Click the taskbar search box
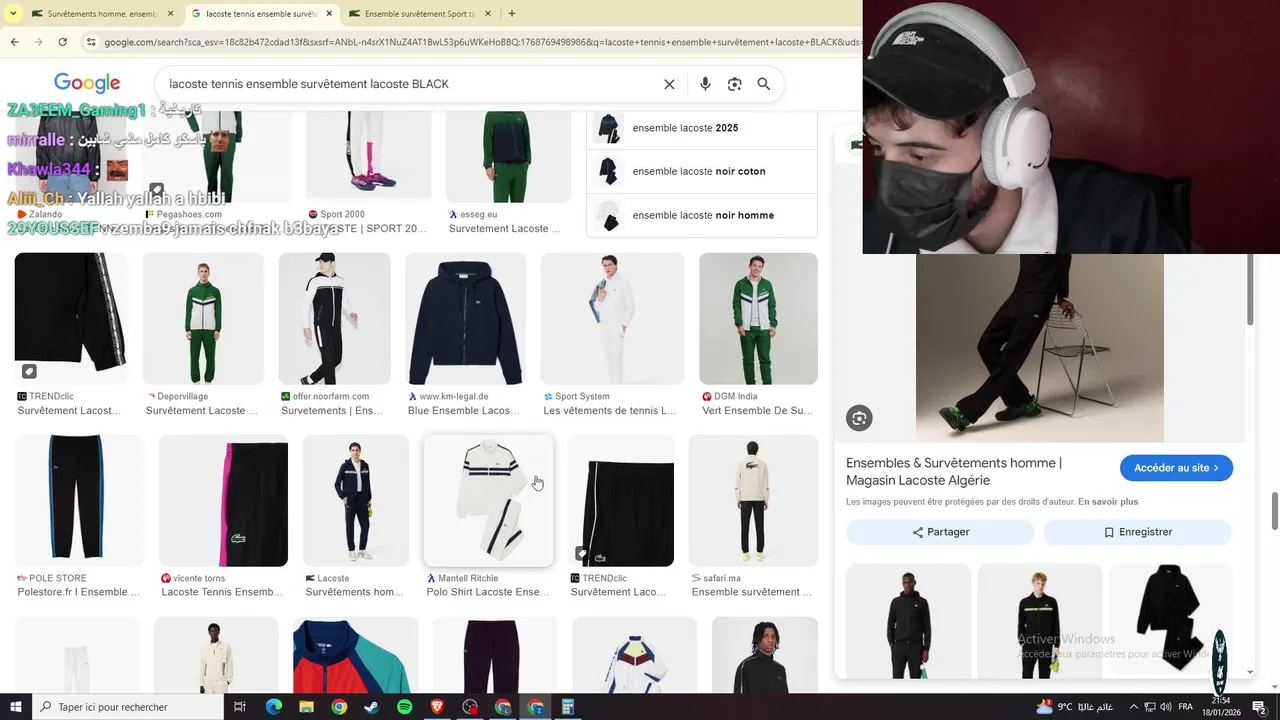Image resolution: width=1280 pixels, height=720 pixels. 127,707
